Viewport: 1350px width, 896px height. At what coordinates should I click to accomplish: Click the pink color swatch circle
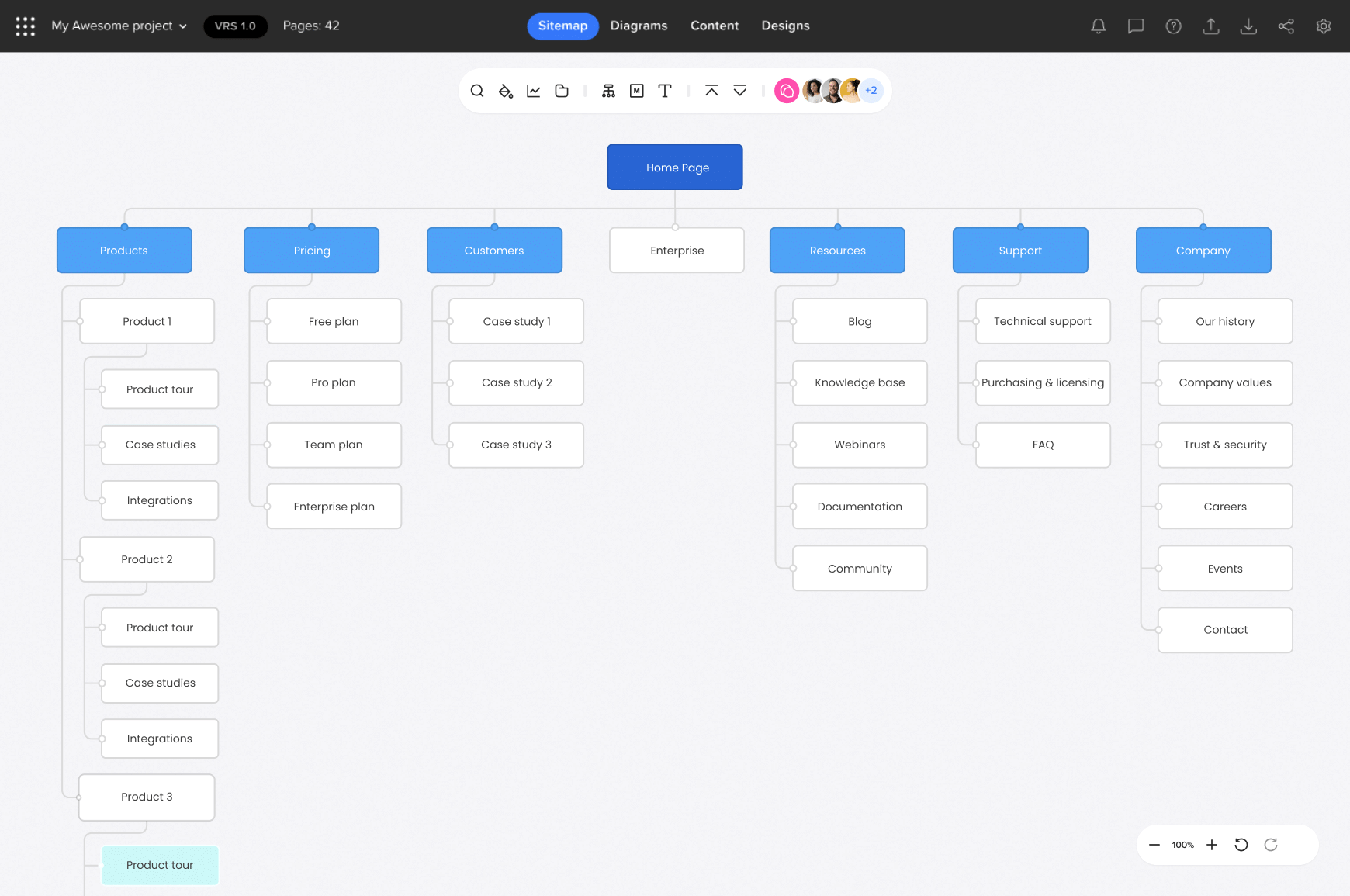(x=787, y=91)
